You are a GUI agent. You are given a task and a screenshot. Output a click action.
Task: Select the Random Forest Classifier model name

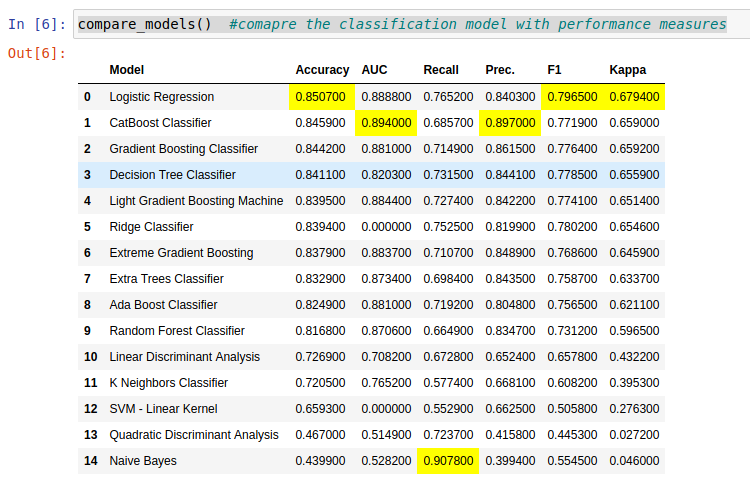coord(176,331)
